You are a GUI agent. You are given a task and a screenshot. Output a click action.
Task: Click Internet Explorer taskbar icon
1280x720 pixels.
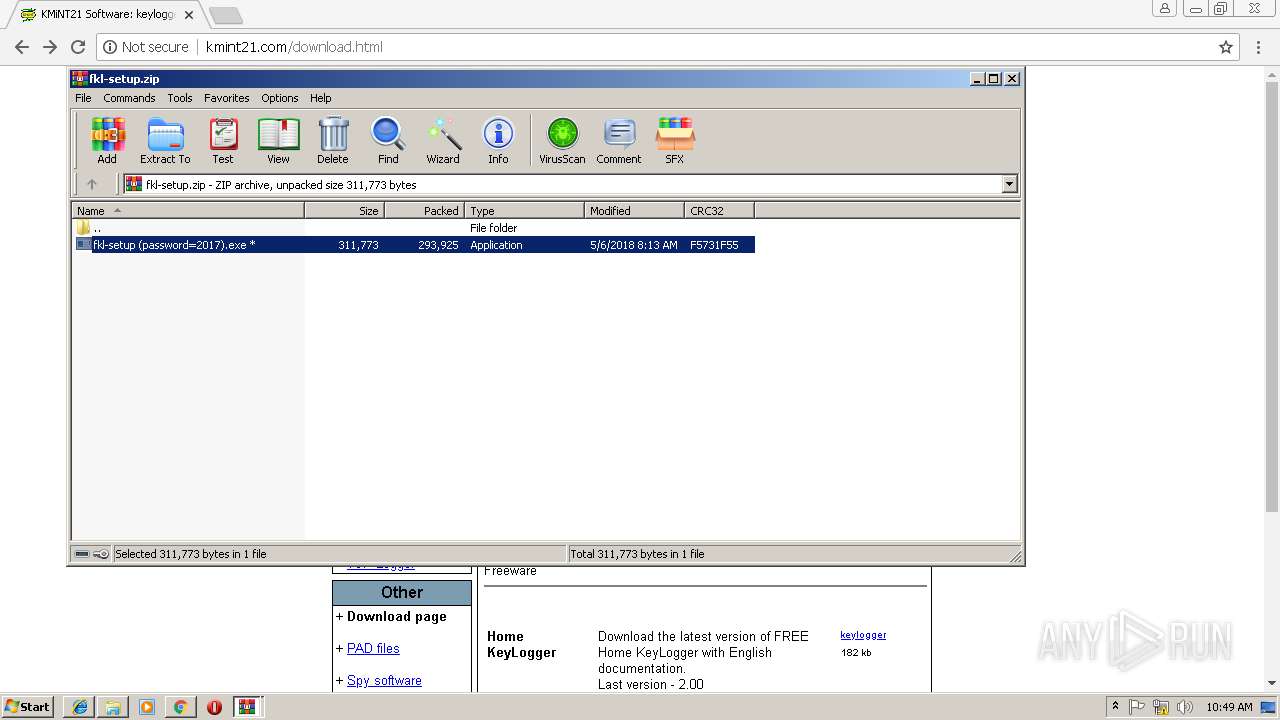point(79,707)
